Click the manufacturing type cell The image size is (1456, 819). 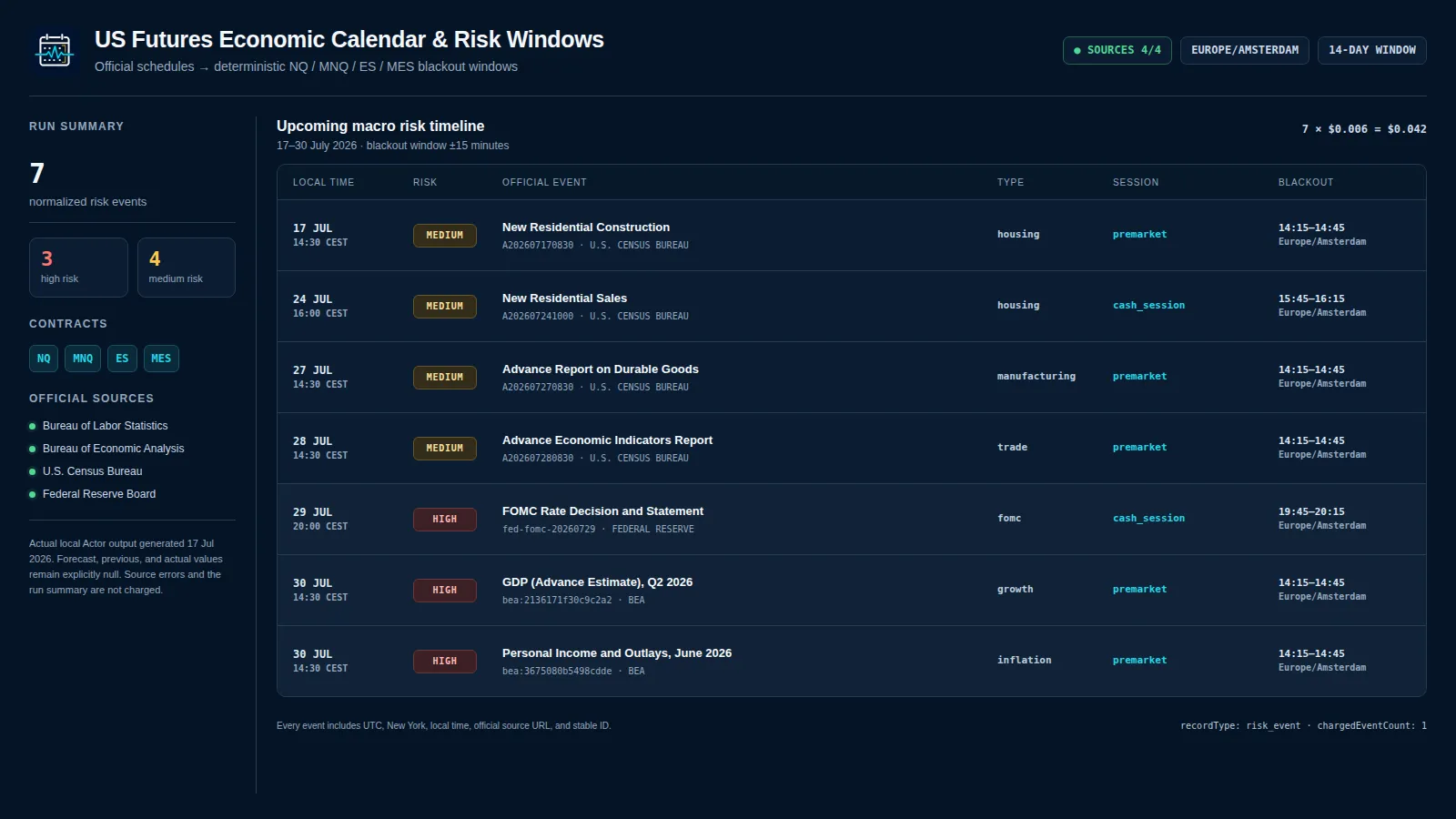pos(1036,377)
